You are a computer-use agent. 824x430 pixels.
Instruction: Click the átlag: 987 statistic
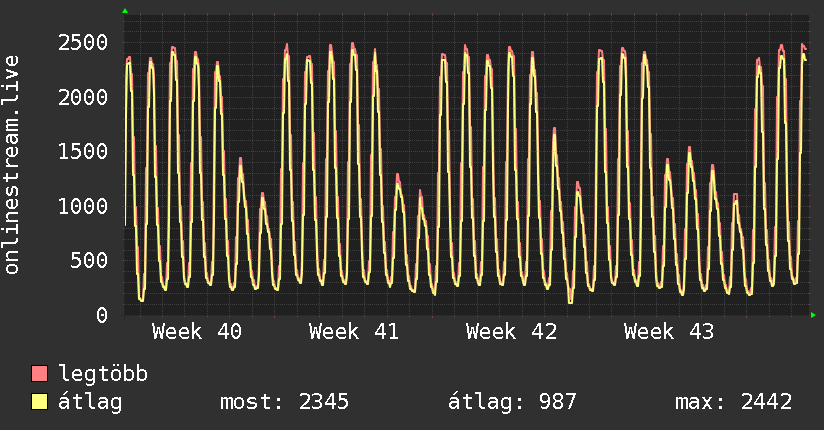point(512,402)
